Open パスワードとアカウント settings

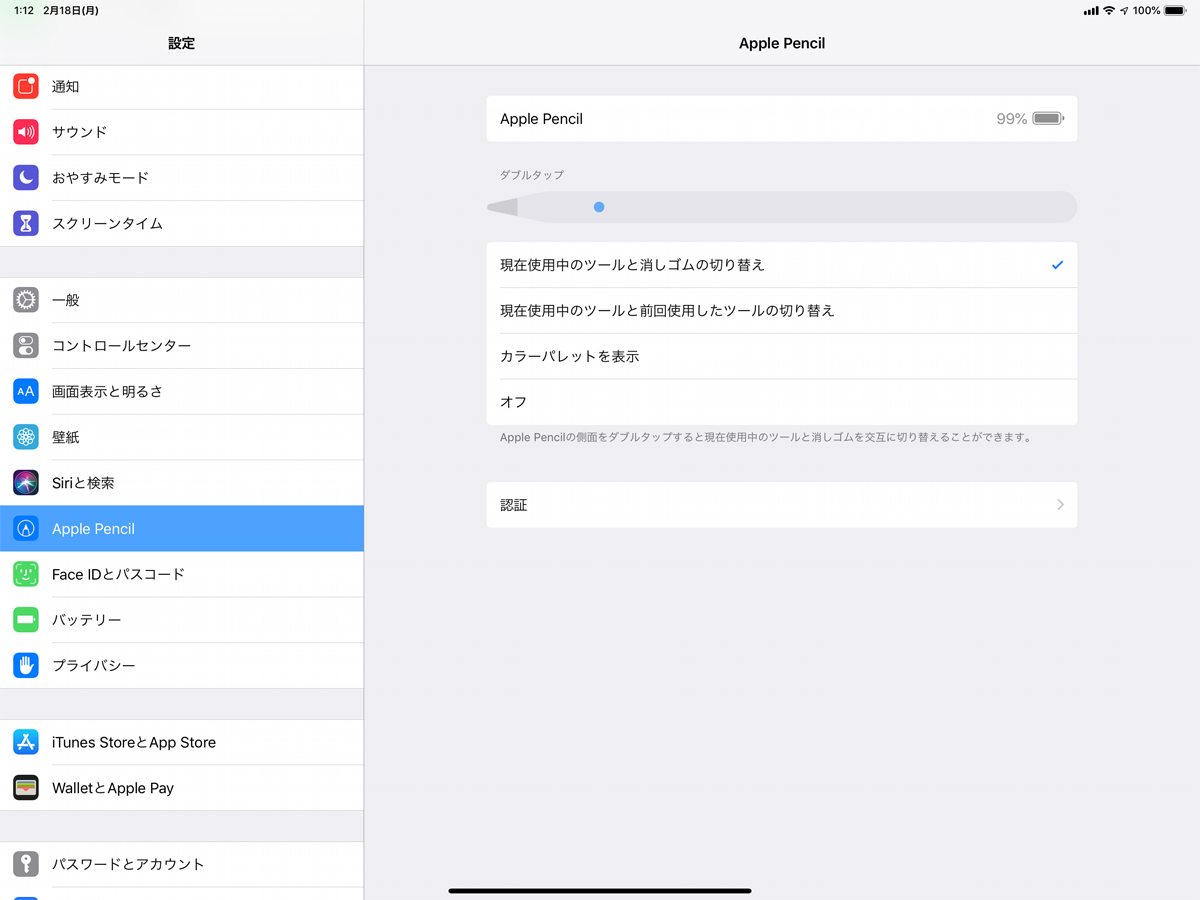[182, 864]
